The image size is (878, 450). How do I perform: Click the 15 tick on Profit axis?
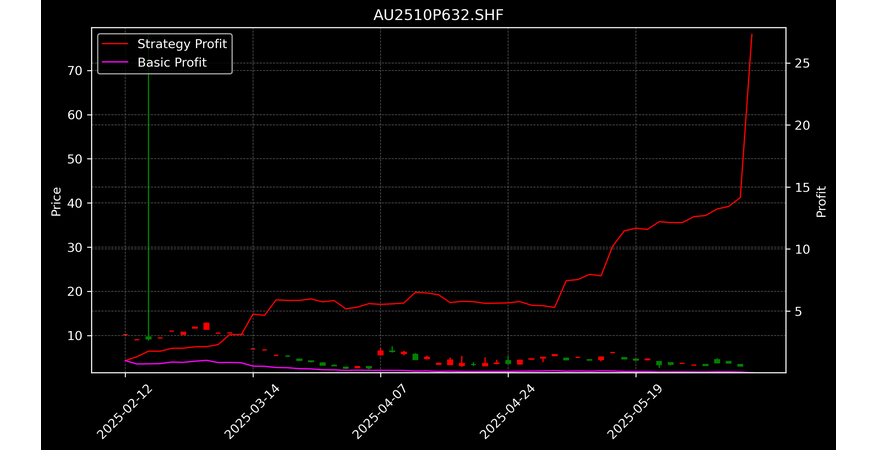coord(802,187)
